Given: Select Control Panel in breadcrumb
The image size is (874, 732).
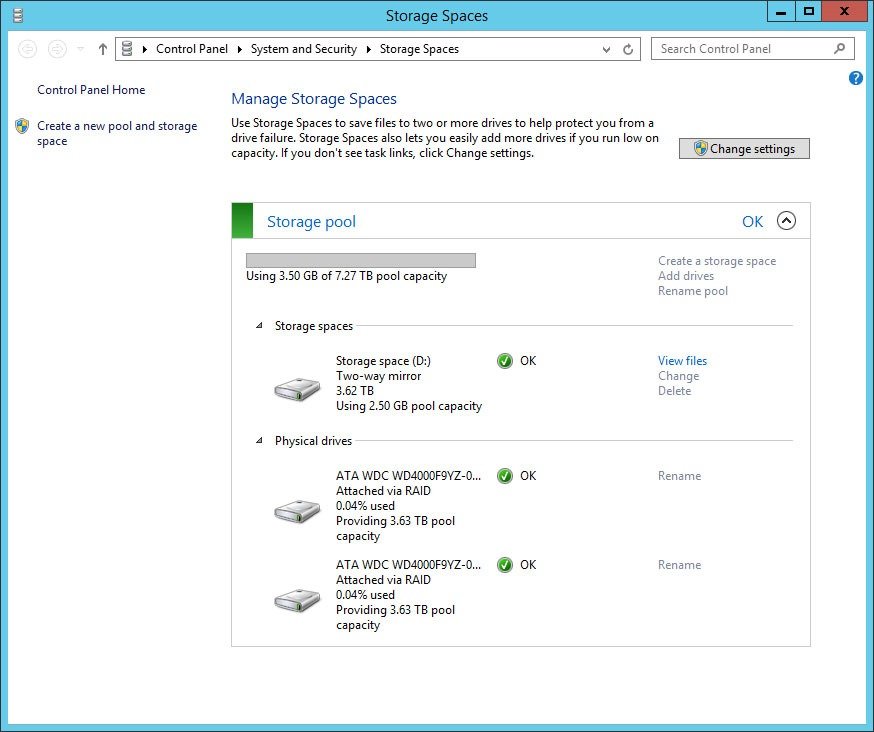Looking at the screenshot, I should pos(192,49).
